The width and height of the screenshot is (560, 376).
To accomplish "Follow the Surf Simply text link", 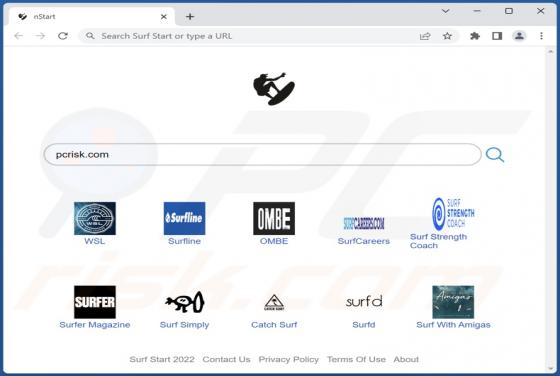I will [x=184, y=325].
